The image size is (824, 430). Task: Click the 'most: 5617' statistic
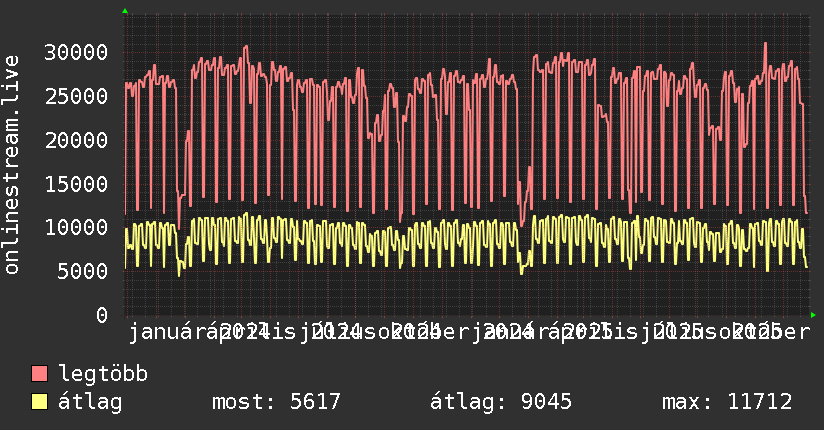coord(277,403)
